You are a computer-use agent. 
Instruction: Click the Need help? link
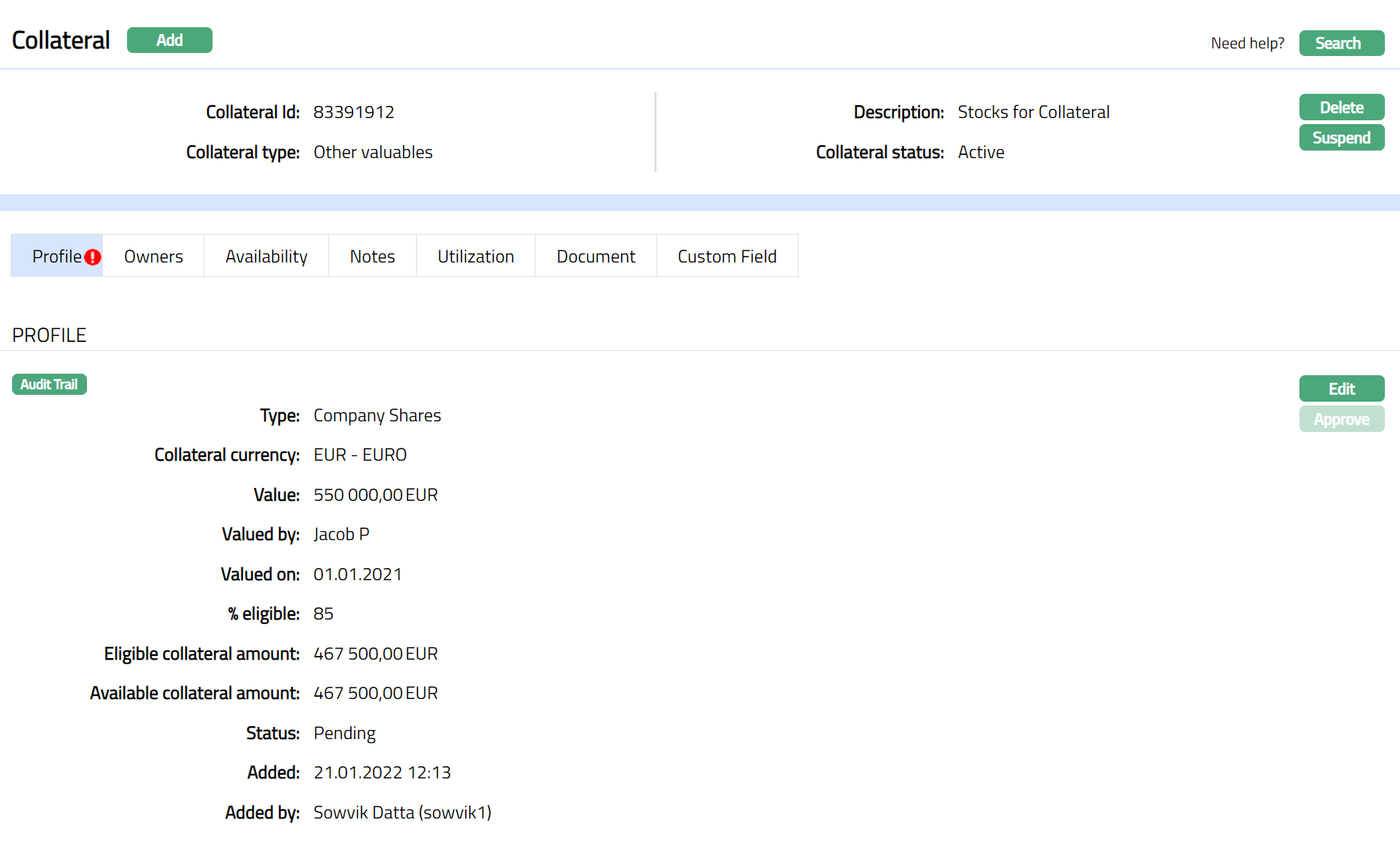[x=1247, y=43]
